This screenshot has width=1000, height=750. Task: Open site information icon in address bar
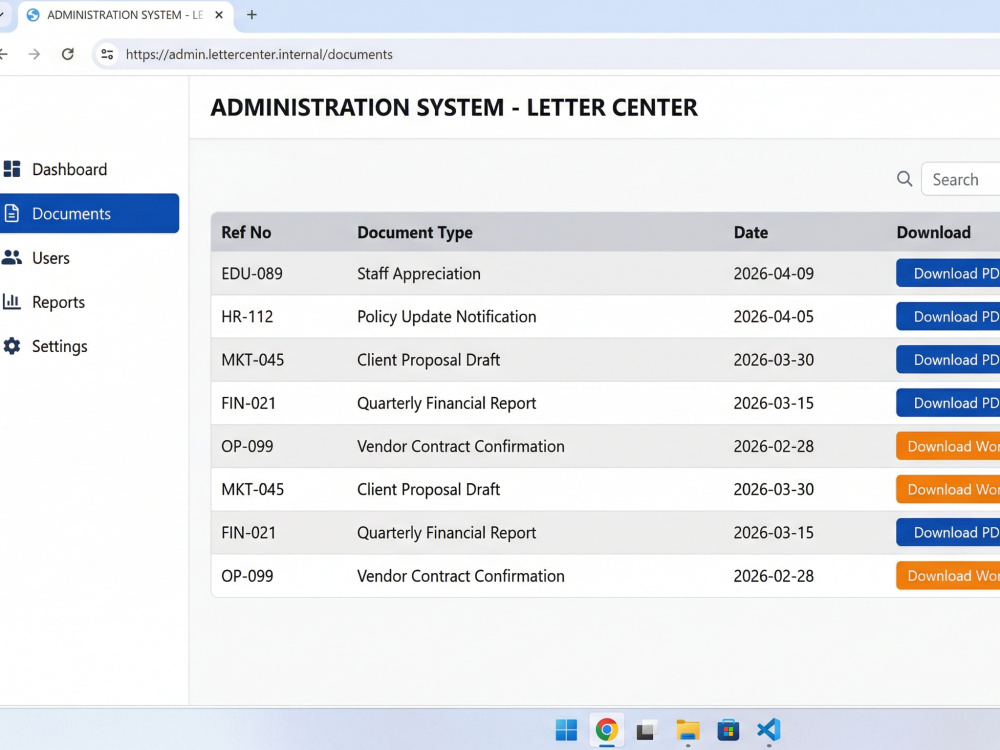(x=107, y=54)
